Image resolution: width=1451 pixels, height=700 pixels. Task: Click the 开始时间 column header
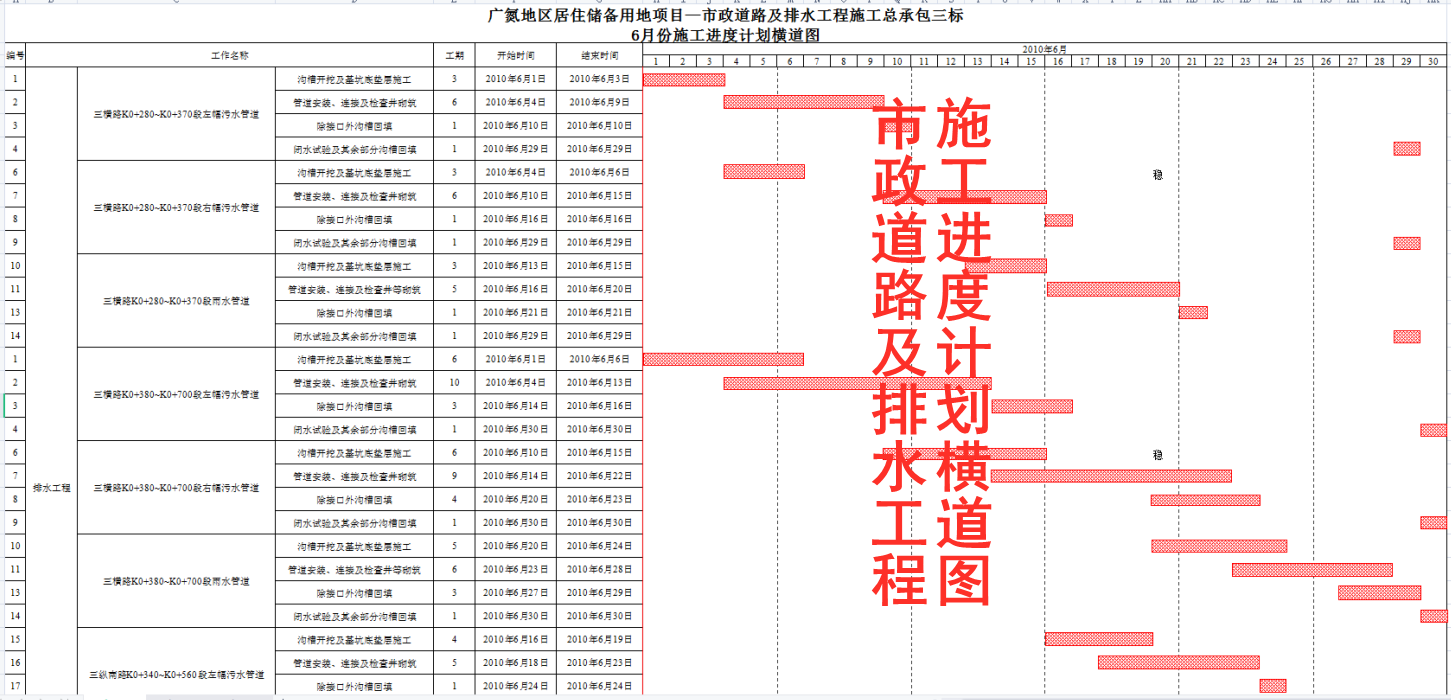click(x=516, y=55)
